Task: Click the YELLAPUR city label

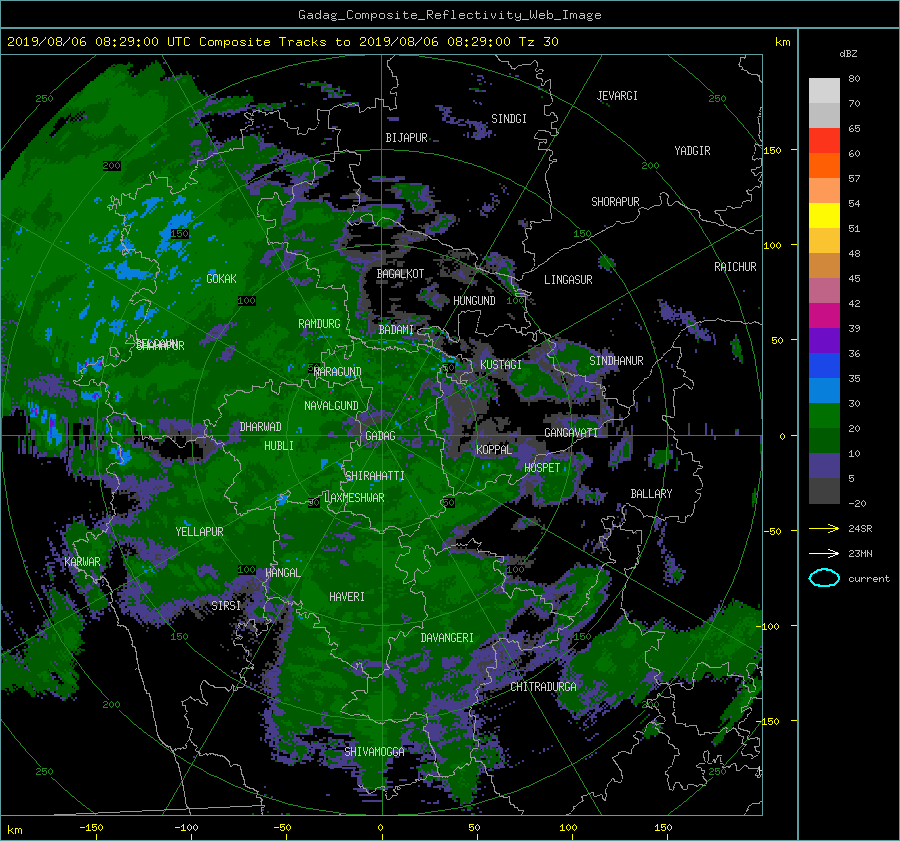Action: [x=199, y=532]
